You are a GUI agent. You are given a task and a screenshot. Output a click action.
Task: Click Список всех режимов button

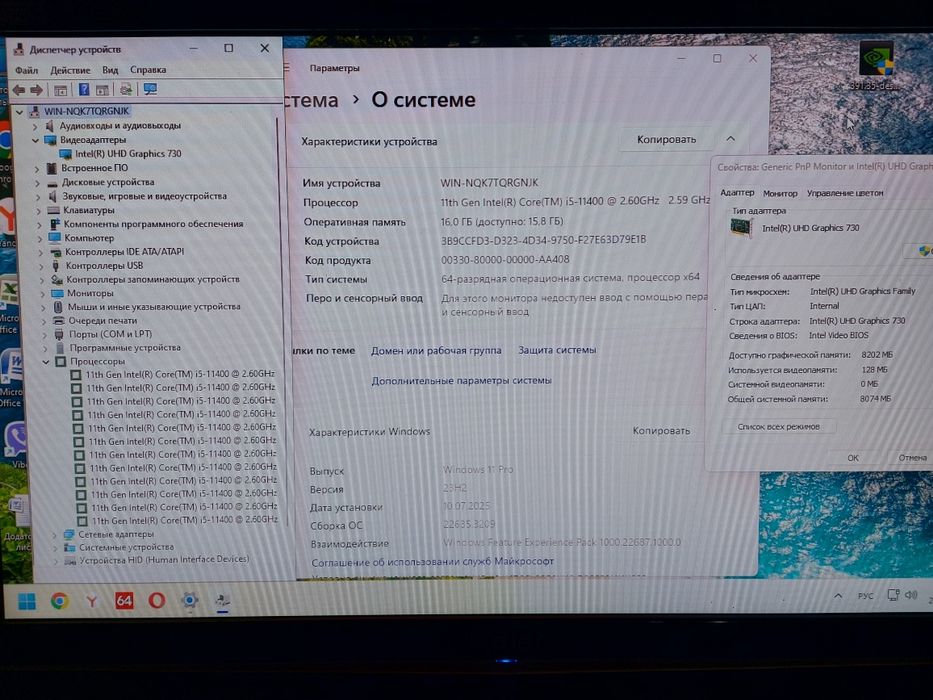point(778,427)
